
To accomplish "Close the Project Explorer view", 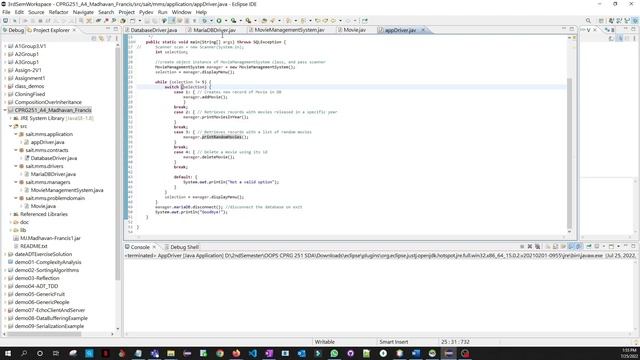I will [x=74, y=30].
